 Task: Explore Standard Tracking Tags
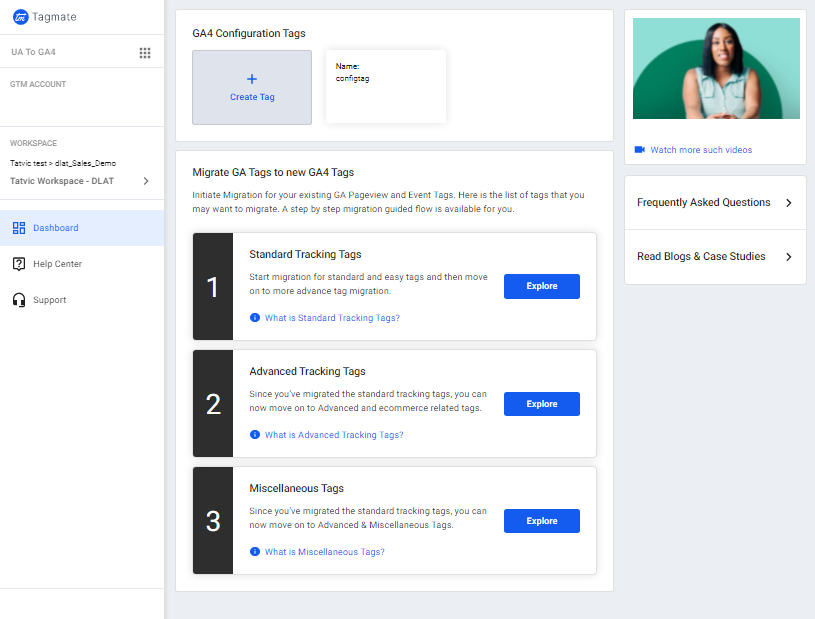[x=541, y=286]
